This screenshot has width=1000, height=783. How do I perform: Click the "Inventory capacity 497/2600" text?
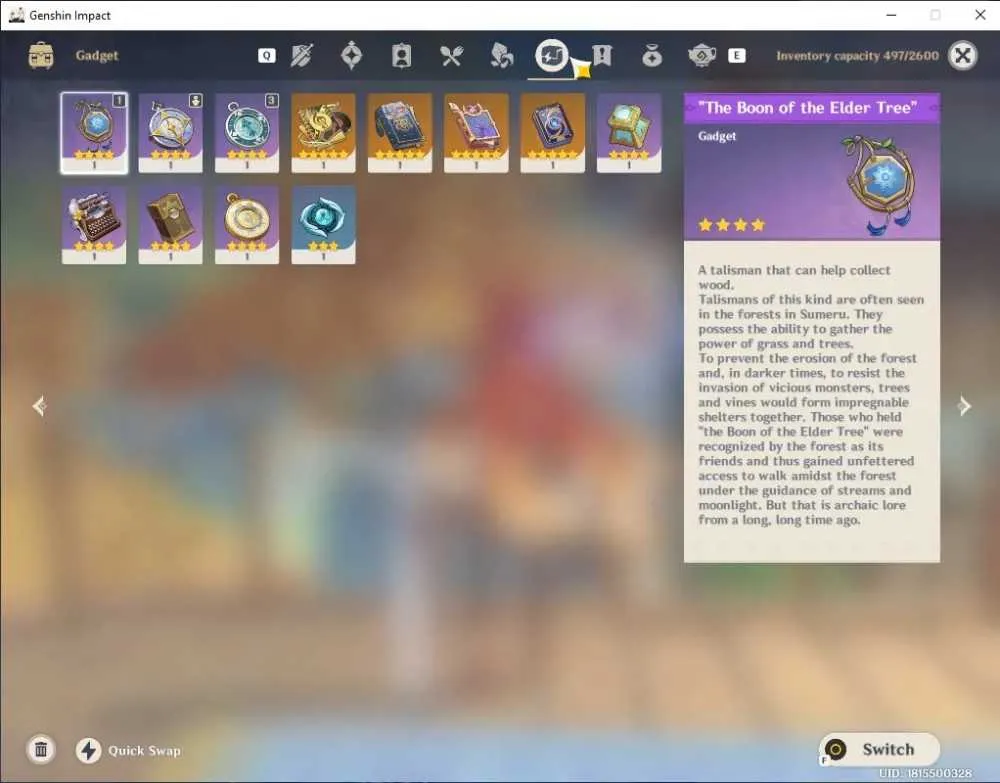click(x=857, y=56)
